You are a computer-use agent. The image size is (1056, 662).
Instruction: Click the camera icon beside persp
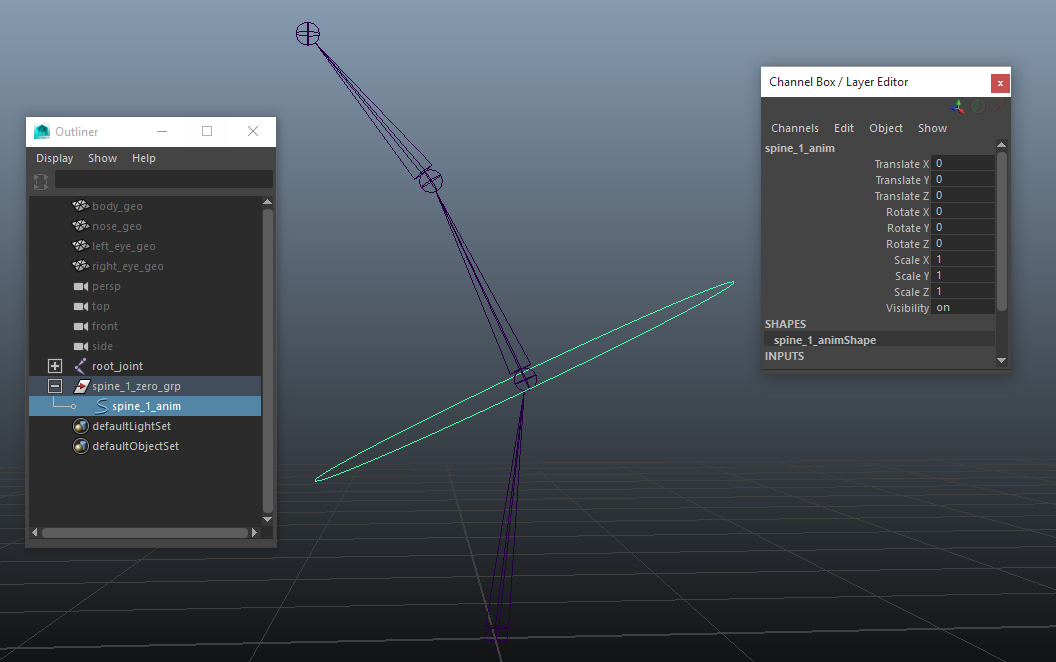pyautogui.click(x=81, y=286)
